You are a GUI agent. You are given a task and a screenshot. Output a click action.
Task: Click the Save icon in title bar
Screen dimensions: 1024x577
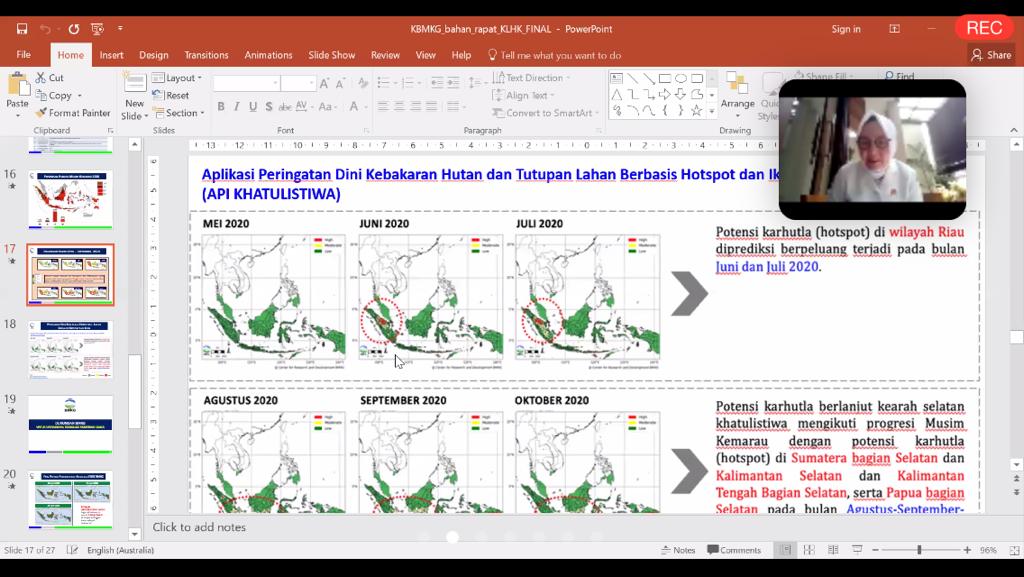[22, 29]
